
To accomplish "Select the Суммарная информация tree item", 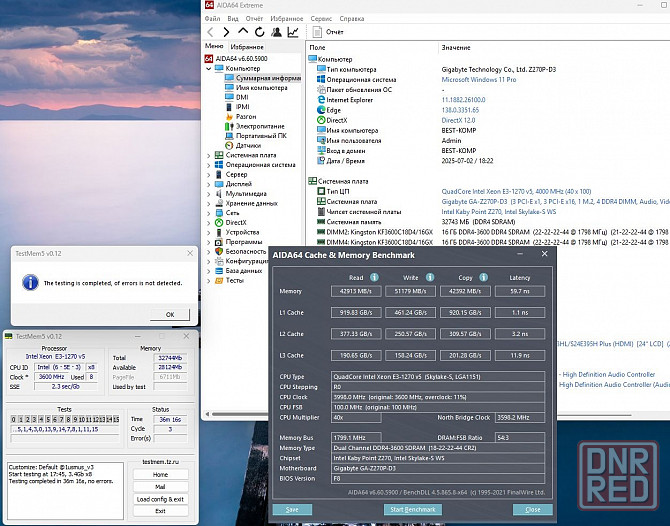I will (x=268, y=78).
